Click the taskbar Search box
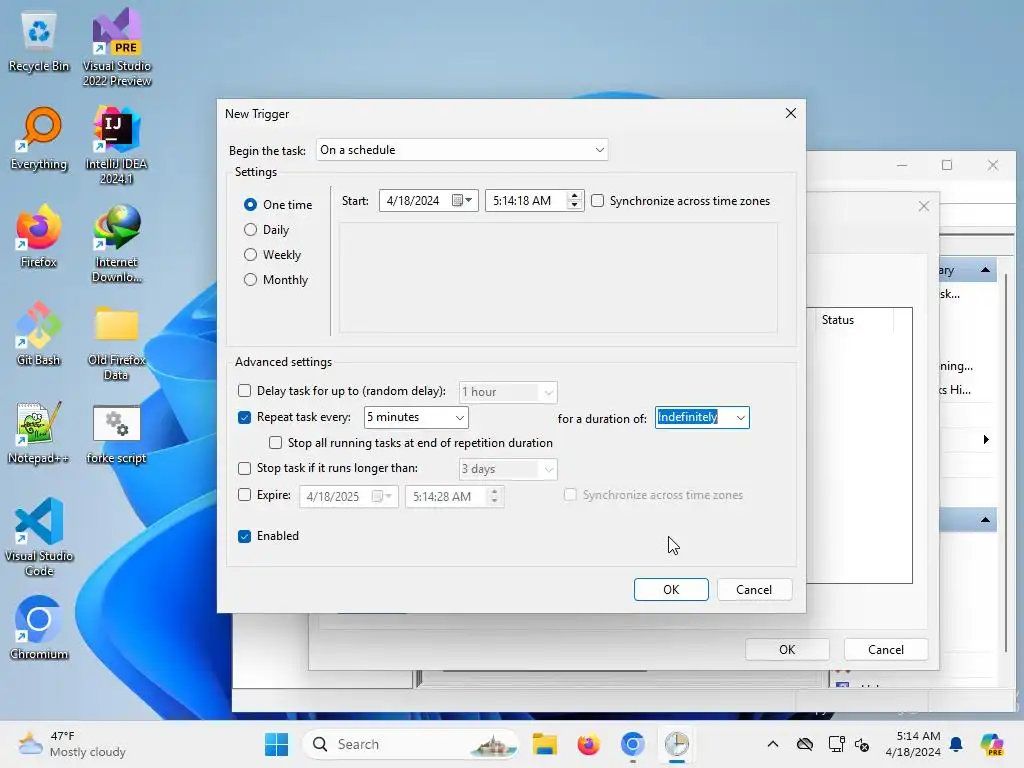Viewport: 1024px width, 768px height. [x=410, y=744]
